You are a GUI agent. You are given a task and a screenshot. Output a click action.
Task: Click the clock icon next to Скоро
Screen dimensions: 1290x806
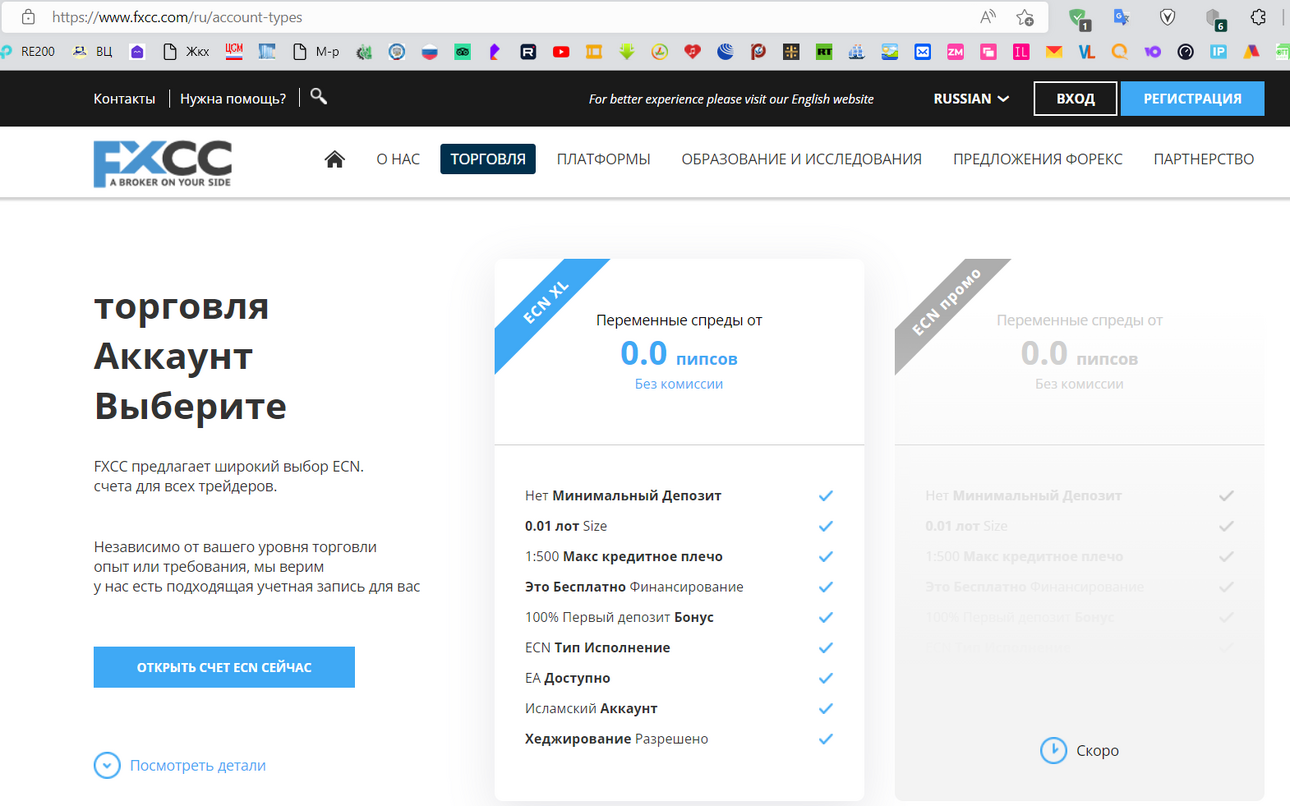[x=1053, y=750]
